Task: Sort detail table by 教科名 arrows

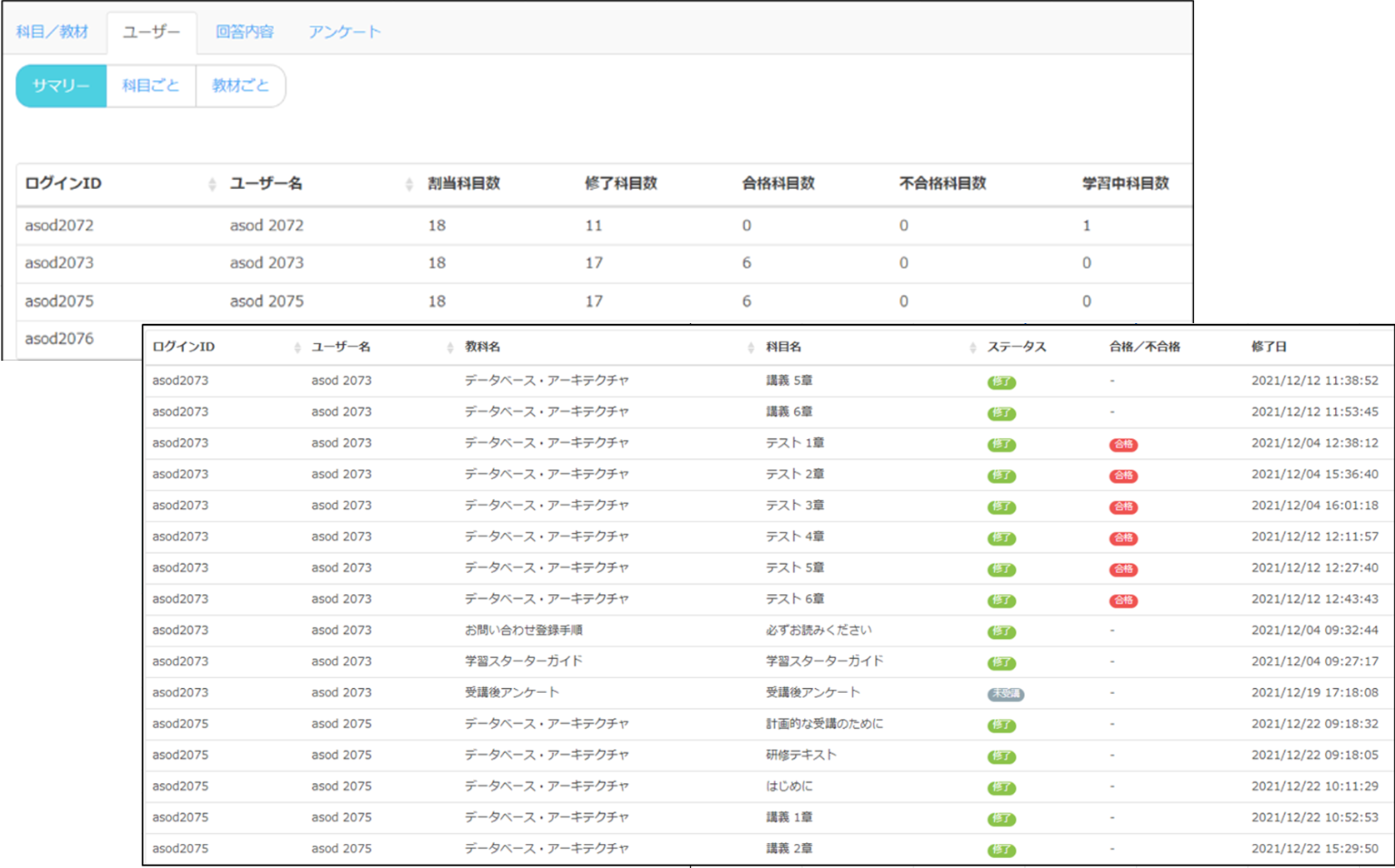Action: [751, 347]
